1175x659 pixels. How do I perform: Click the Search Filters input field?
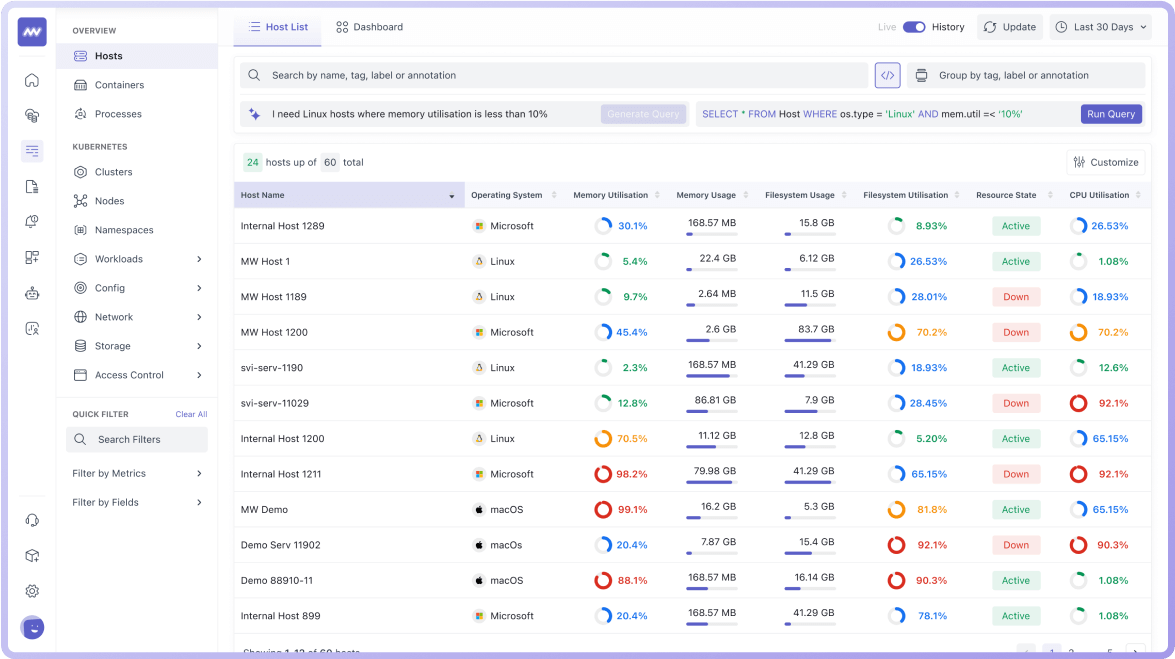point(137,440)
